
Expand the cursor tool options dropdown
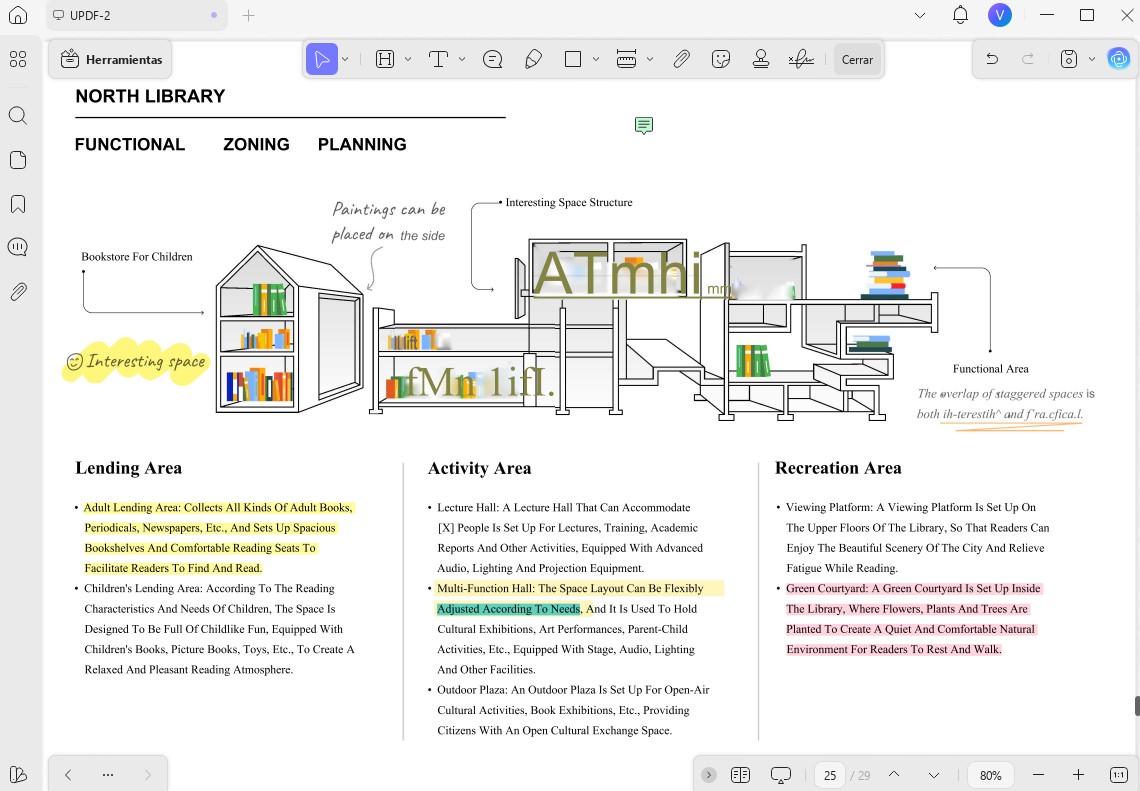tap(345, 59)
